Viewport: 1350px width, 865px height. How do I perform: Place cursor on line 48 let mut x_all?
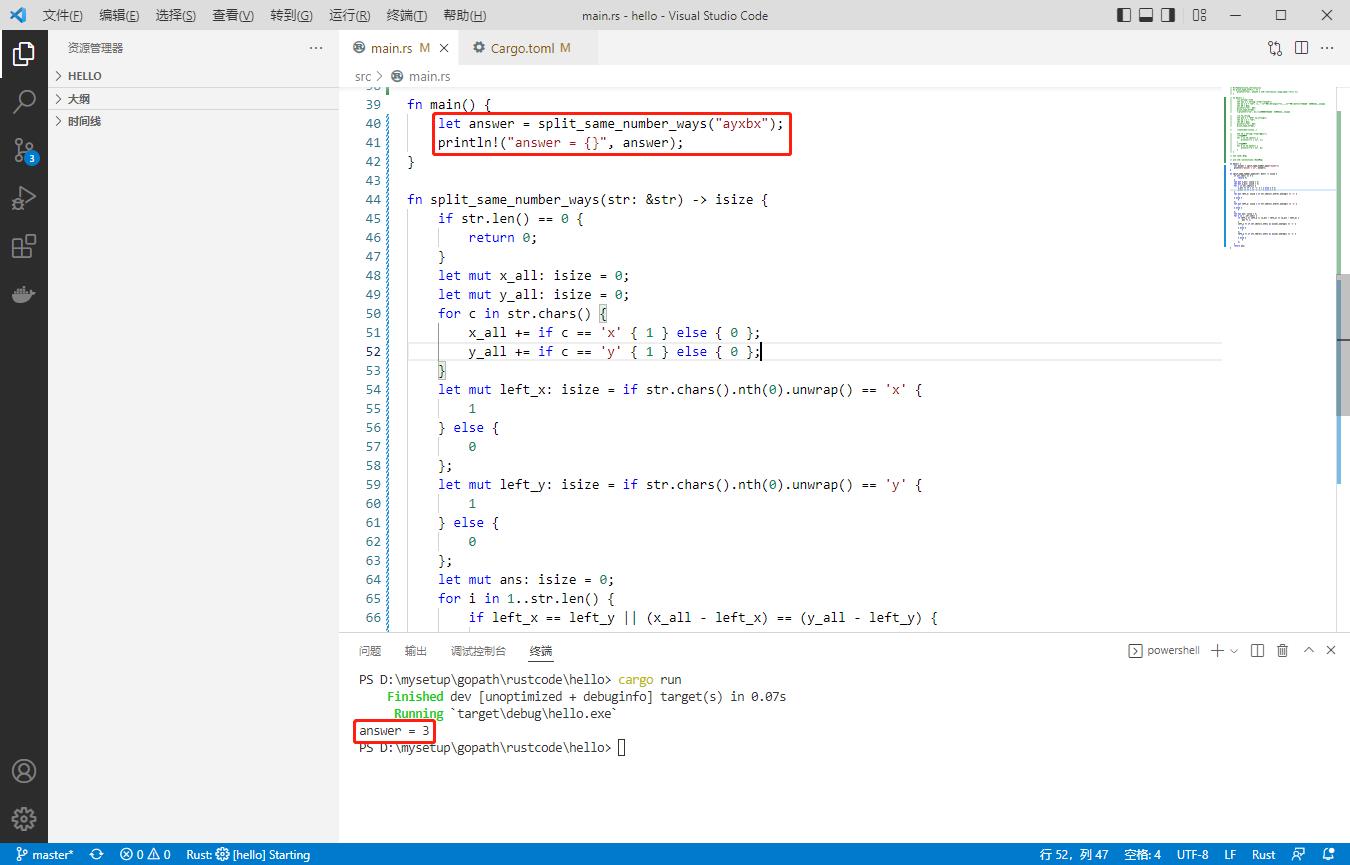(x=533, y=275)
